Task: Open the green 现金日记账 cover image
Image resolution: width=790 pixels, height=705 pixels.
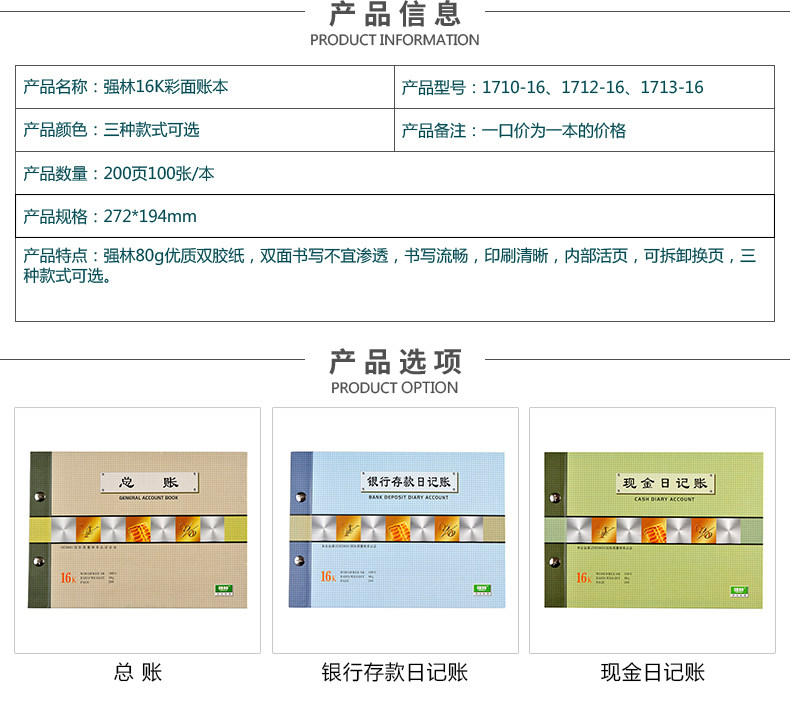Action: (652, 530)
